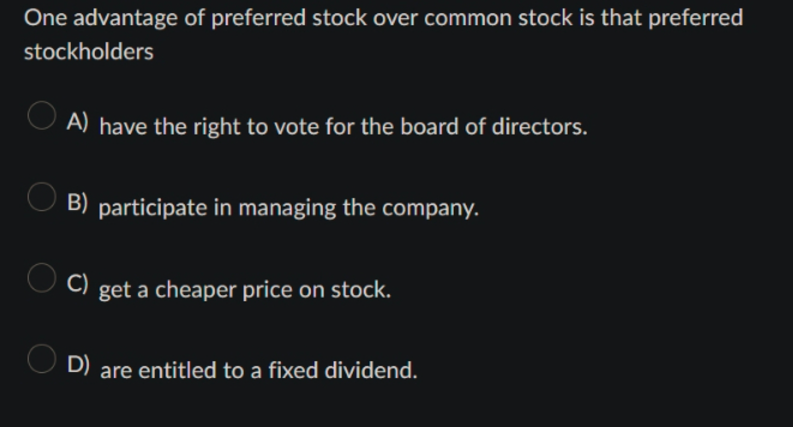Screen dimensions: 793x427
Task: Click the 'B)' option letter label
Action: pos(77,202)
